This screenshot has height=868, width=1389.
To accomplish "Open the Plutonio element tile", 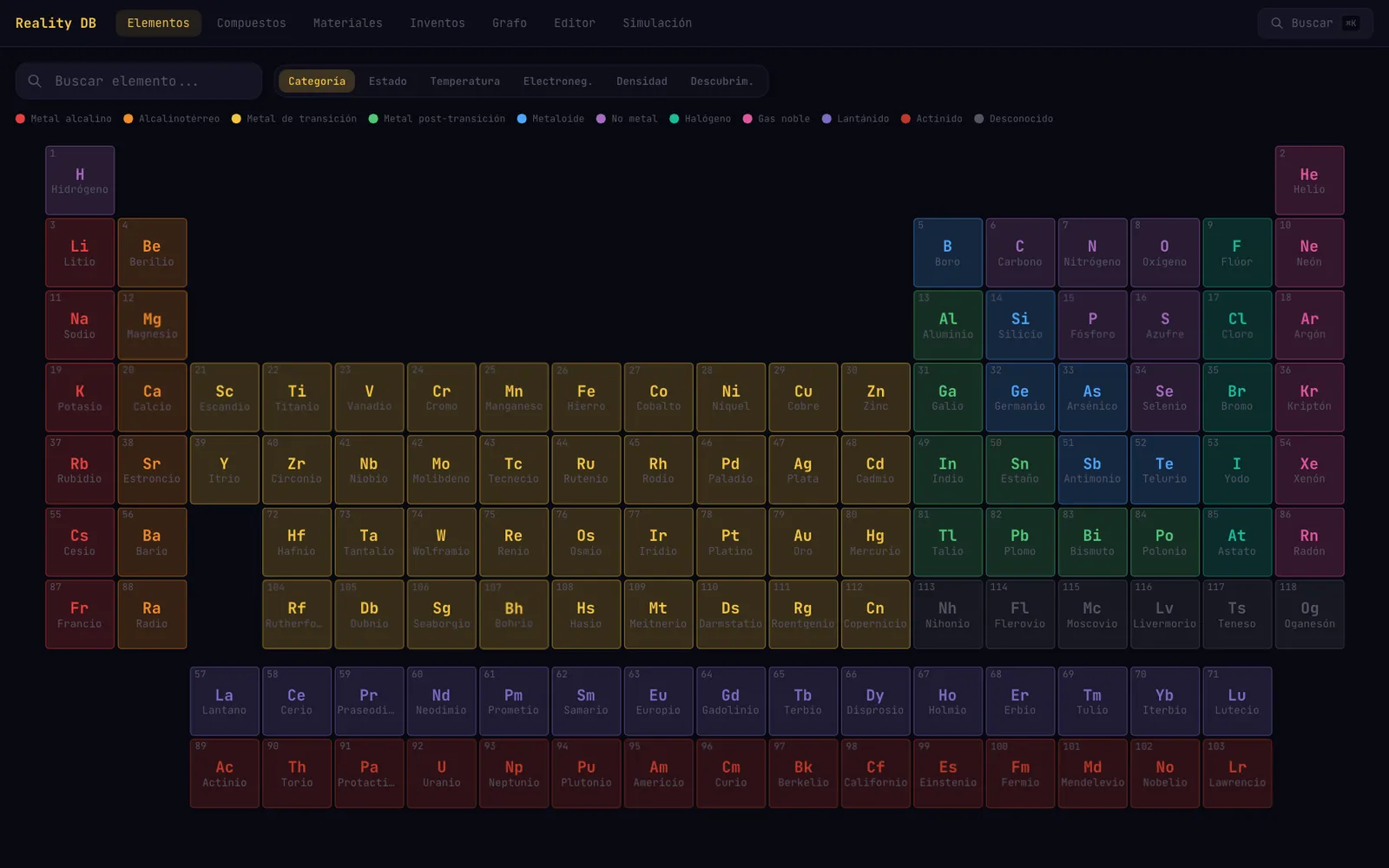I will click(586, 773).
